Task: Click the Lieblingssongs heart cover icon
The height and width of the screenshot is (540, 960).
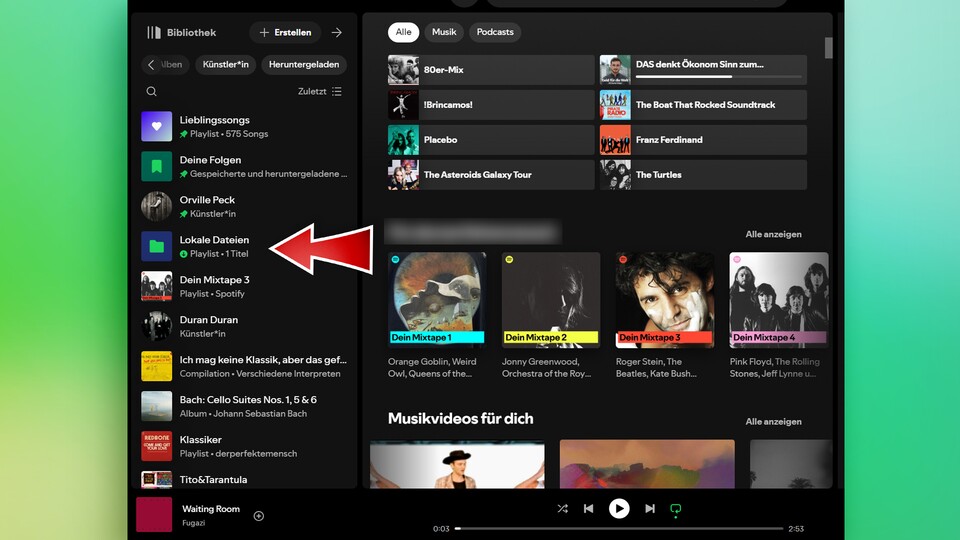Action: coord(157,127)
